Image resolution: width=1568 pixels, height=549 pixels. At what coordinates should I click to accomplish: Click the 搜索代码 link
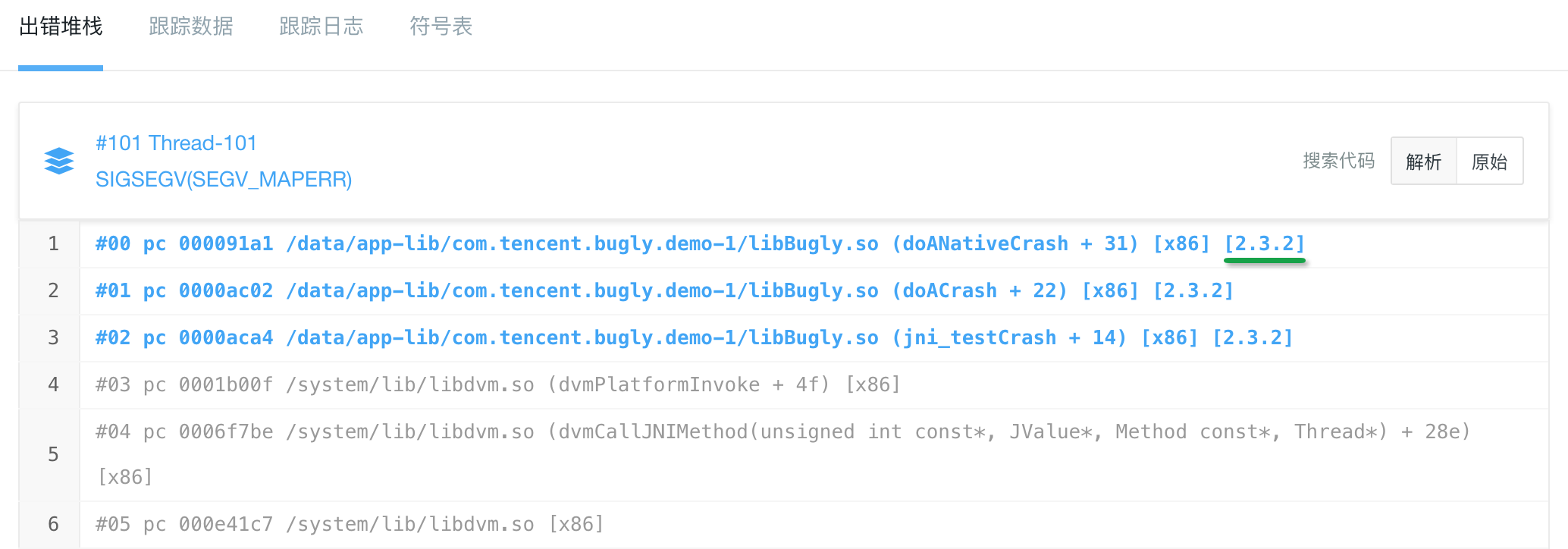coord(1338,161)
